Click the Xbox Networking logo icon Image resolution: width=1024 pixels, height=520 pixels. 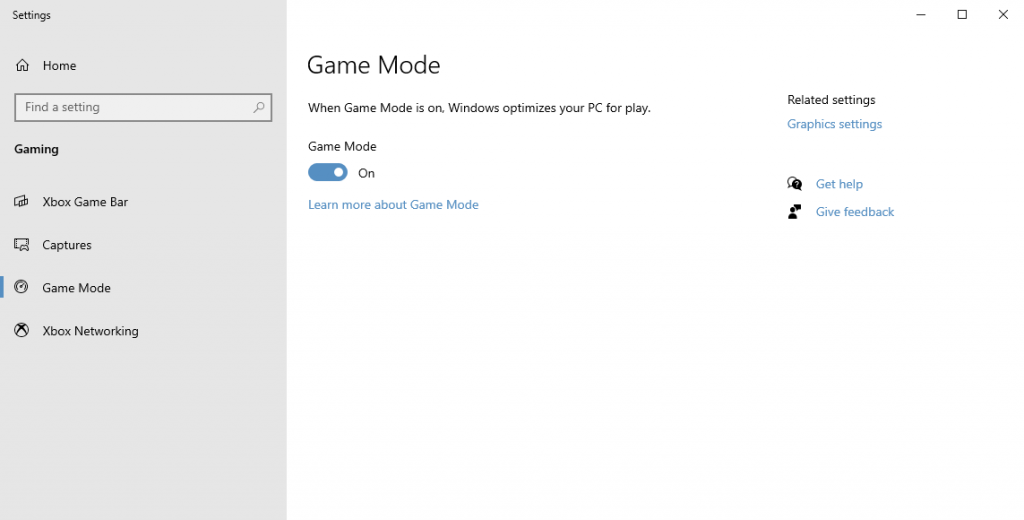click(x=21, y=331)
